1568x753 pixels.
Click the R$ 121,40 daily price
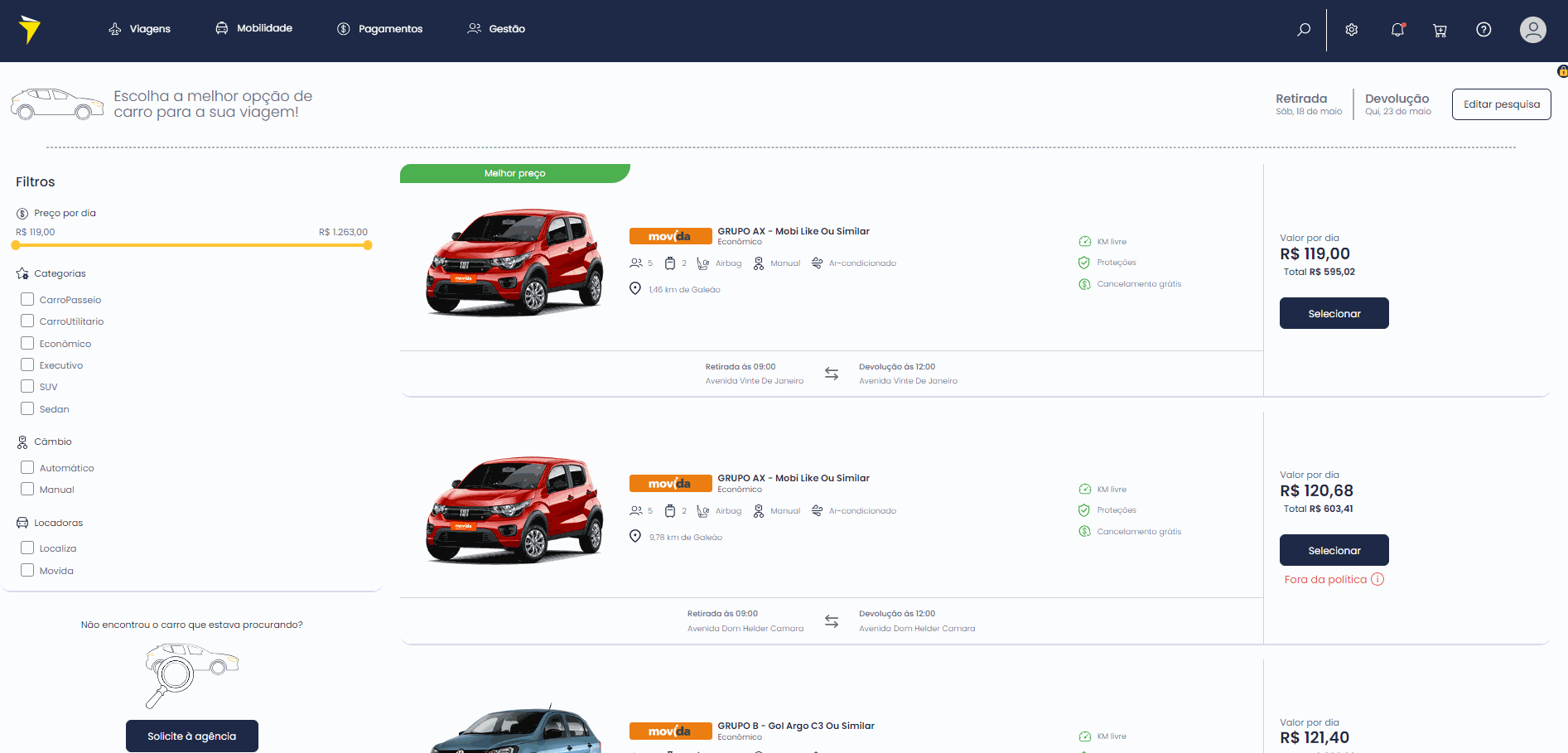[x=1315, y=737]
